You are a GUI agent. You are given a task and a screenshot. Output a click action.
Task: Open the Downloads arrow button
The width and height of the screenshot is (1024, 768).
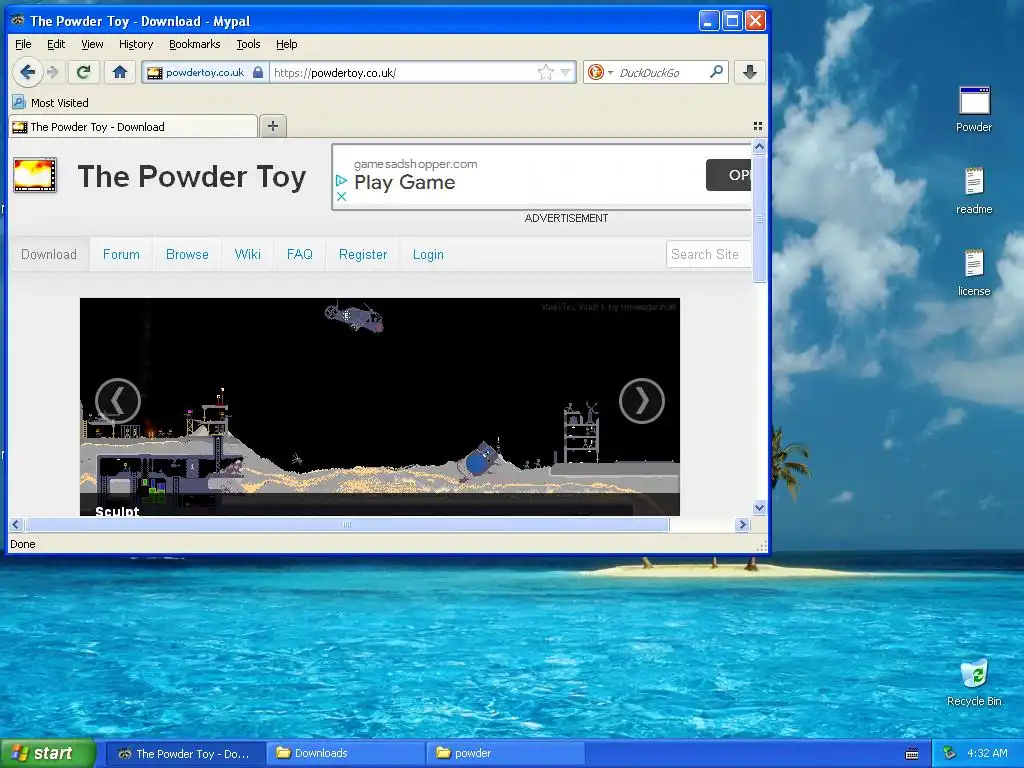coord(750,72)
